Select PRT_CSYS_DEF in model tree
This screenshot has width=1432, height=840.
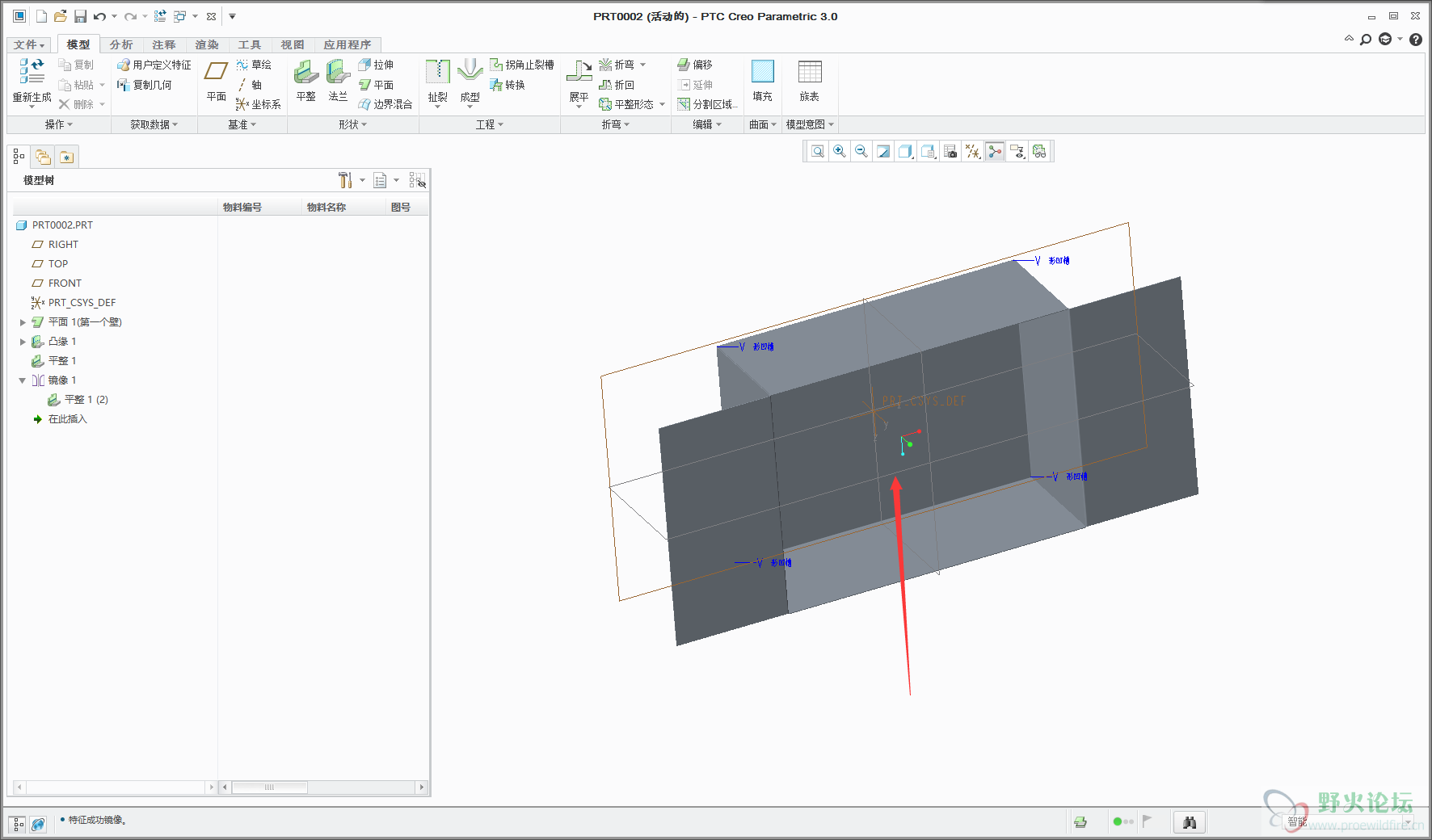[x=74, y=303]
